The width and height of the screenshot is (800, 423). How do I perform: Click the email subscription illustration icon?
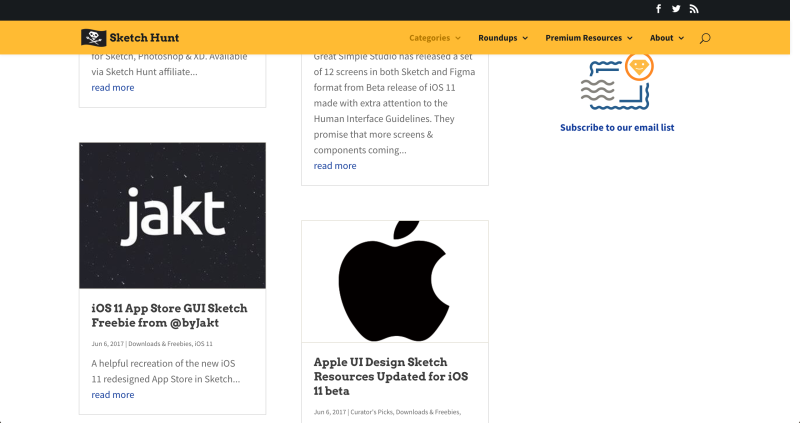pyautogui.click(x=617, y=82)
